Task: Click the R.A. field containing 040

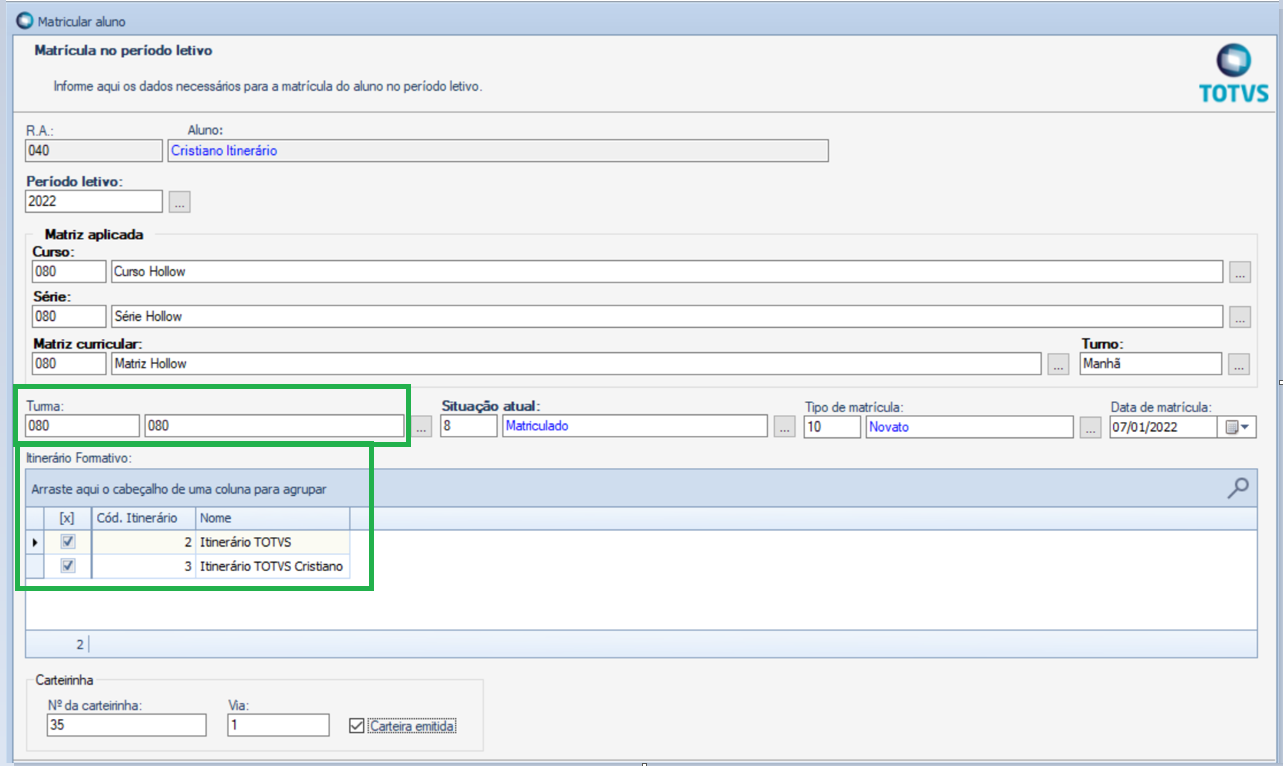Action: coord(93,150)
